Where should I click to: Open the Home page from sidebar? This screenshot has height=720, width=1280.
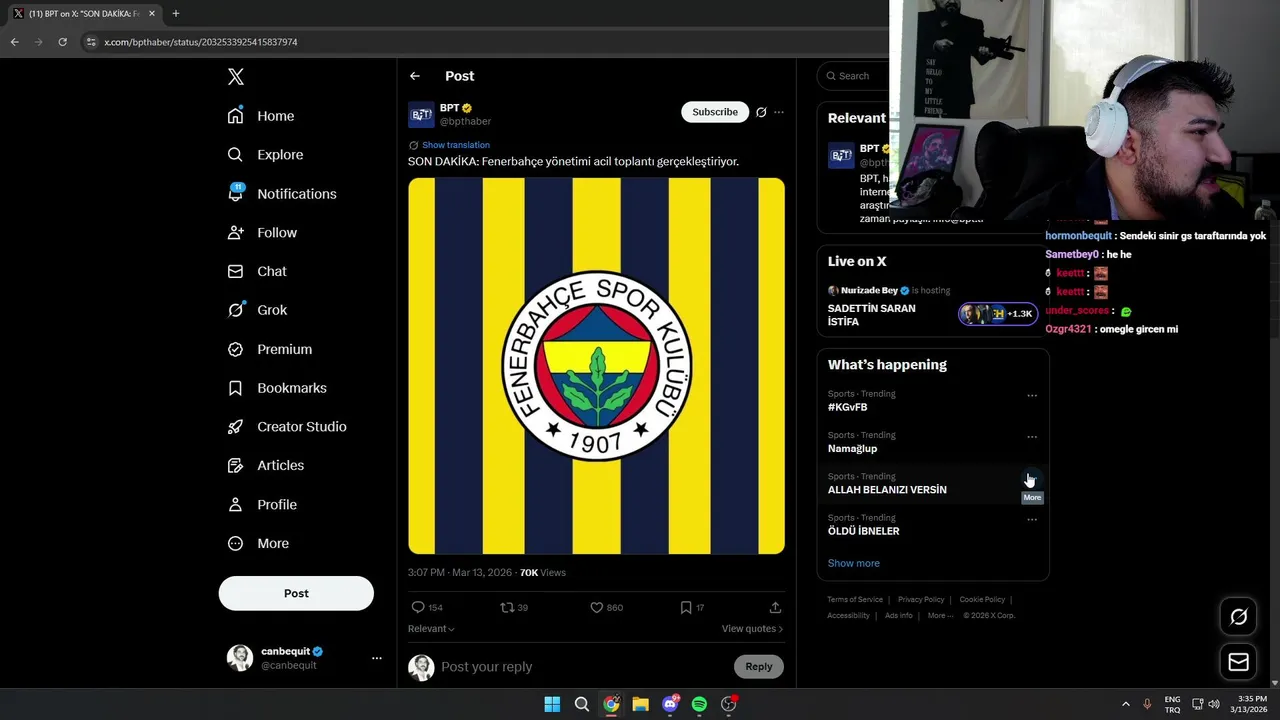click(x=261, y=116)
